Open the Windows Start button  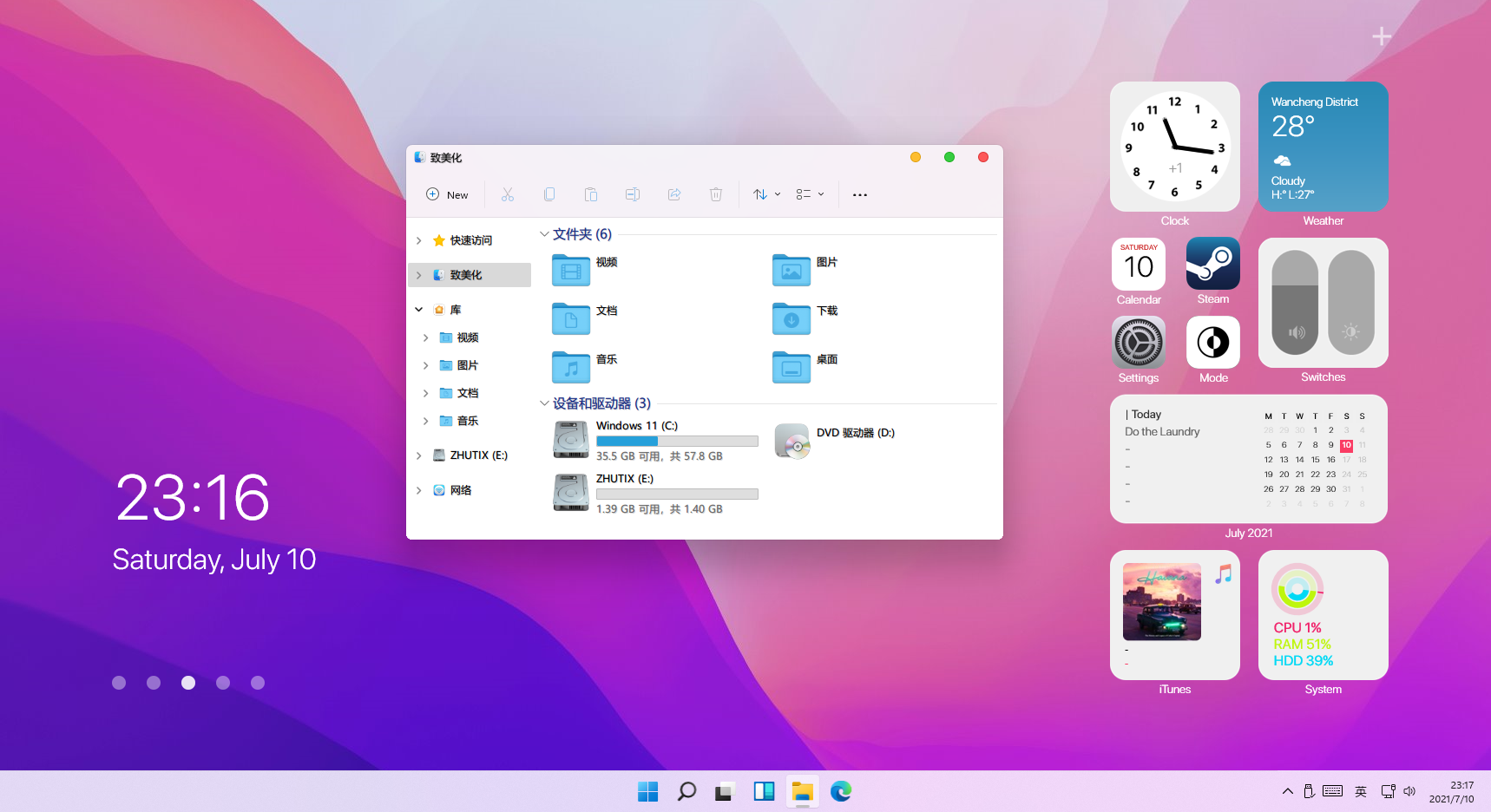point(647,791)
